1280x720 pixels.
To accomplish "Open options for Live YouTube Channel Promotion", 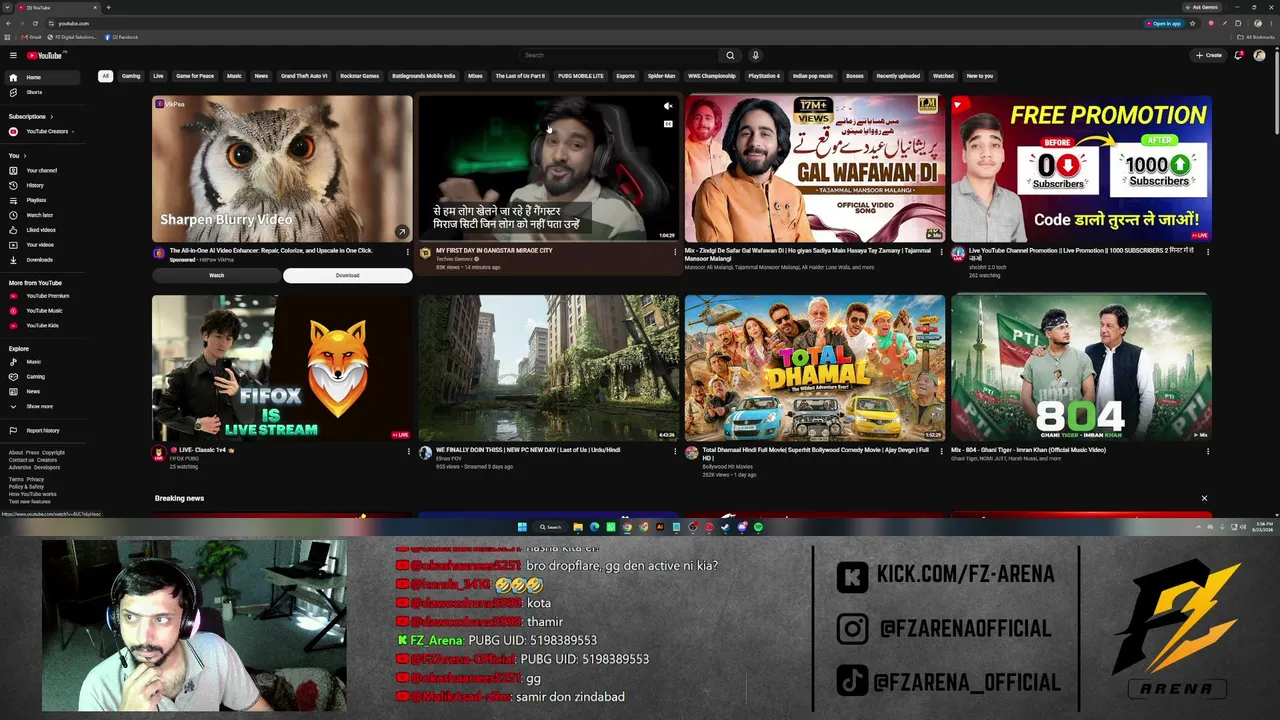I will (x=1208, y=252).
